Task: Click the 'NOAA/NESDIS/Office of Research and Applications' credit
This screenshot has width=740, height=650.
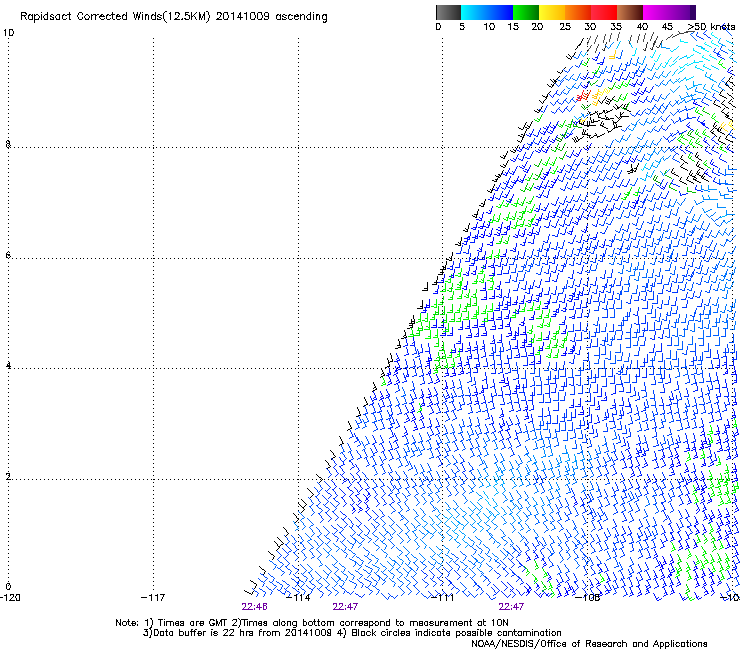Action: pos(589,644)
